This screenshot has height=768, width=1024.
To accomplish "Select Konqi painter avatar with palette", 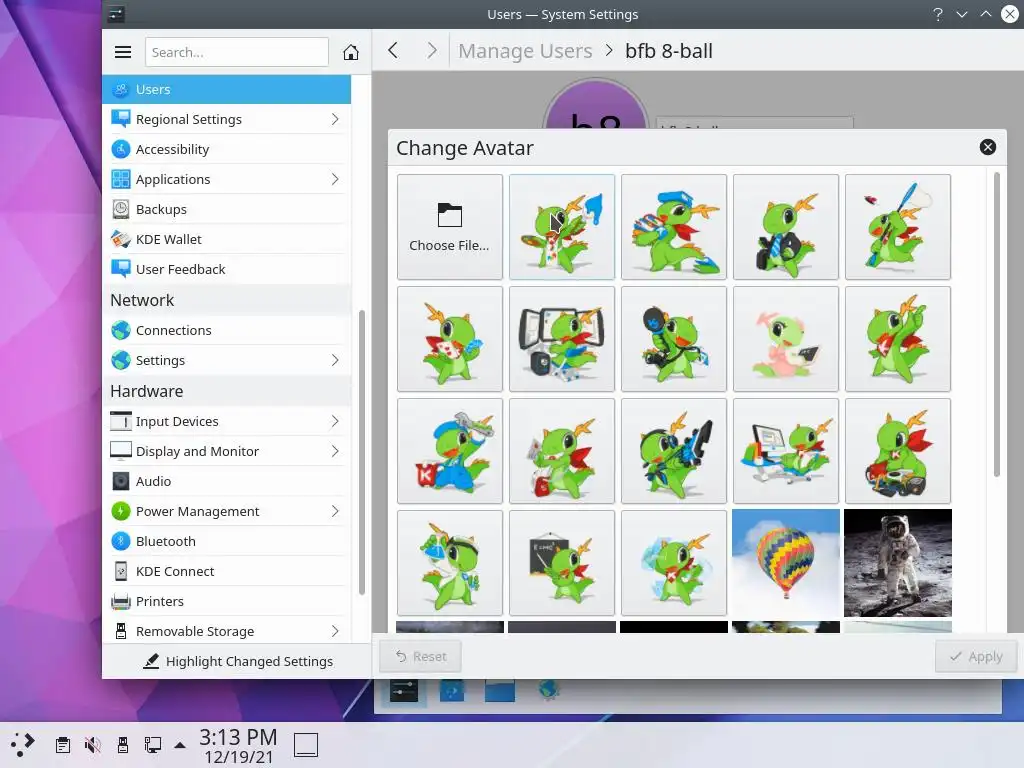I will 562,227.
